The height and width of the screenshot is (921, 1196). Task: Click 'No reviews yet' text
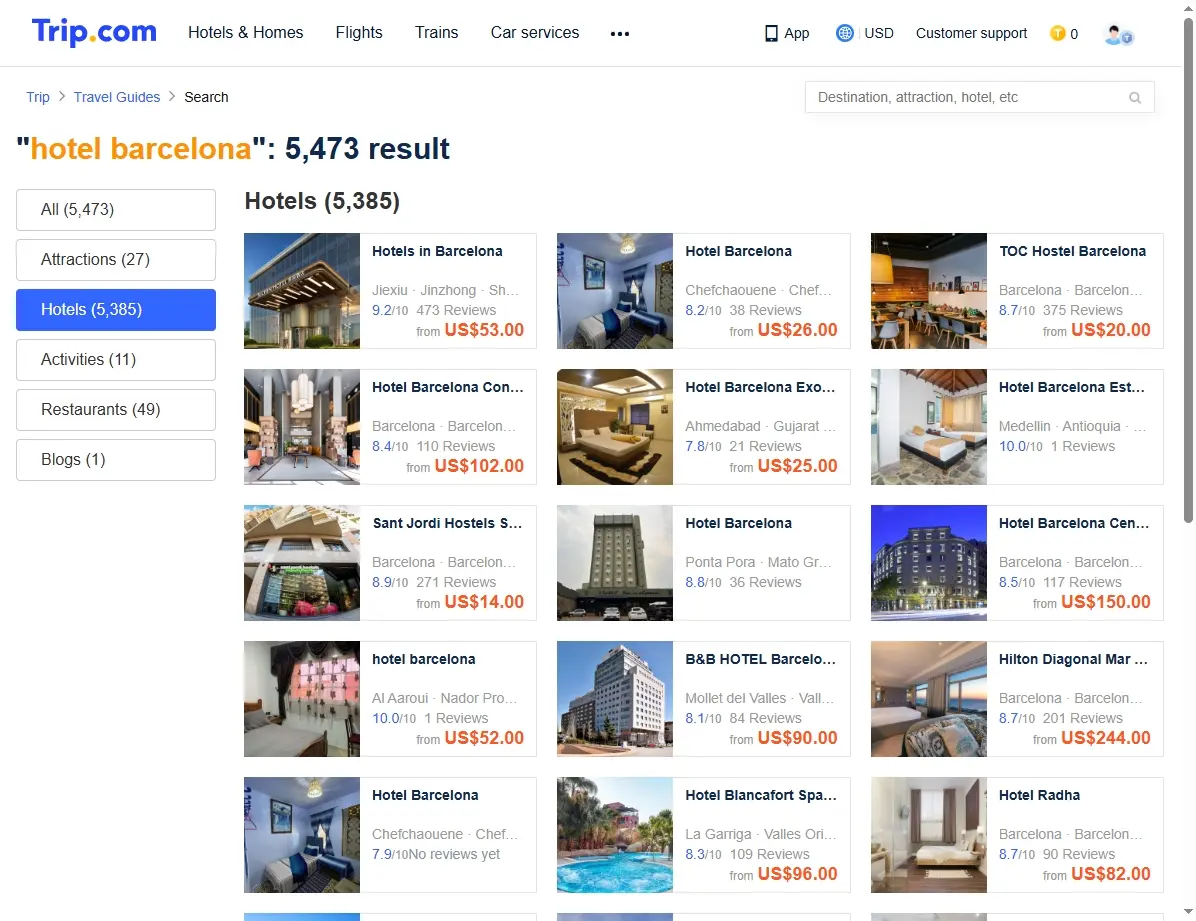click(x=455, y=854)
